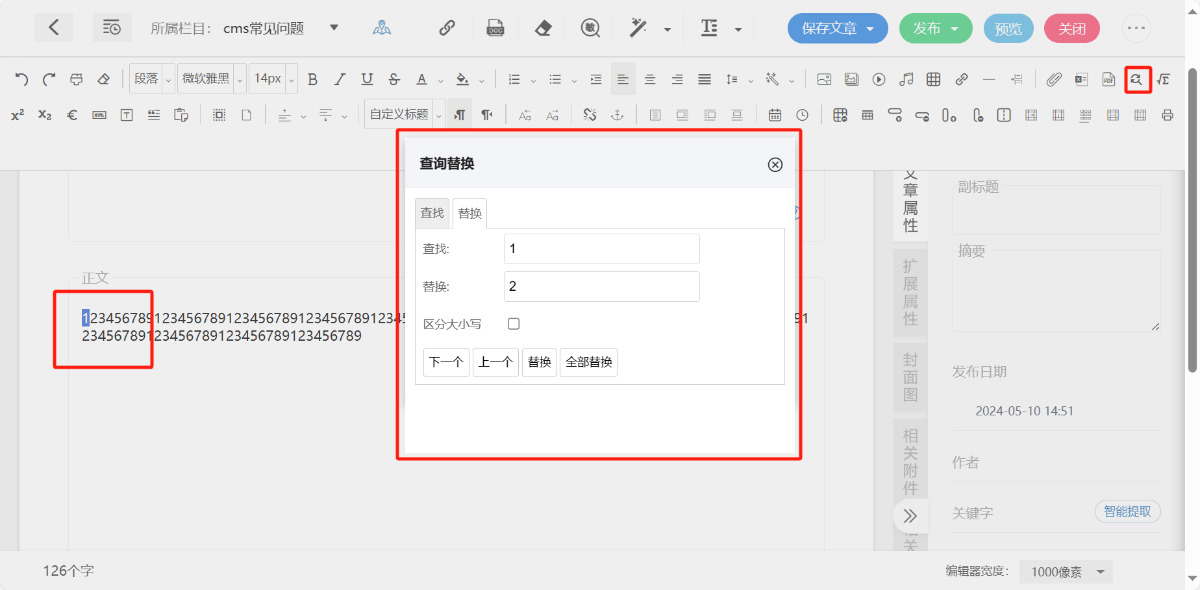Select the 替换 tab in dialog
Image resolution: width=1200 pixels, height=590 pixels.
tap(470, 213)
